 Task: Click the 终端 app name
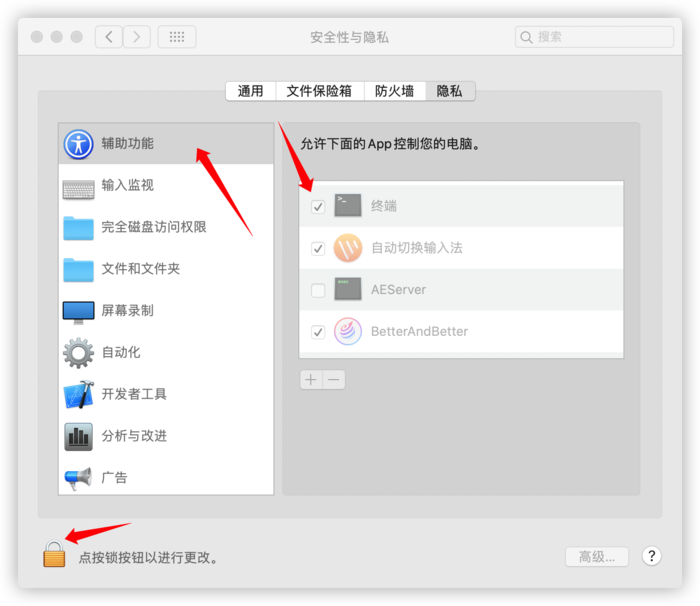tap(383, 206)
